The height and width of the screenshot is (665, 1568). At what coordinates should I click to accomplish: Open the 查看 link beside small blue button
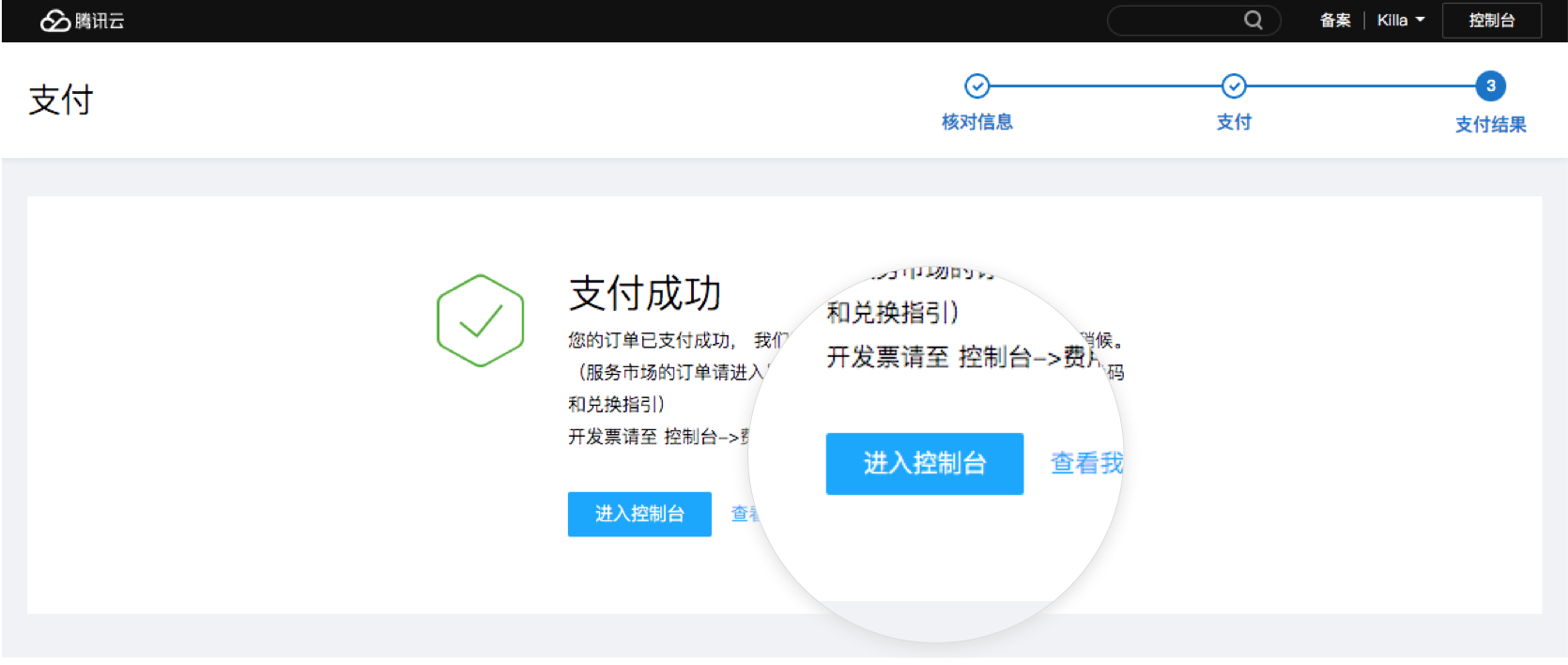click(743, 514)
